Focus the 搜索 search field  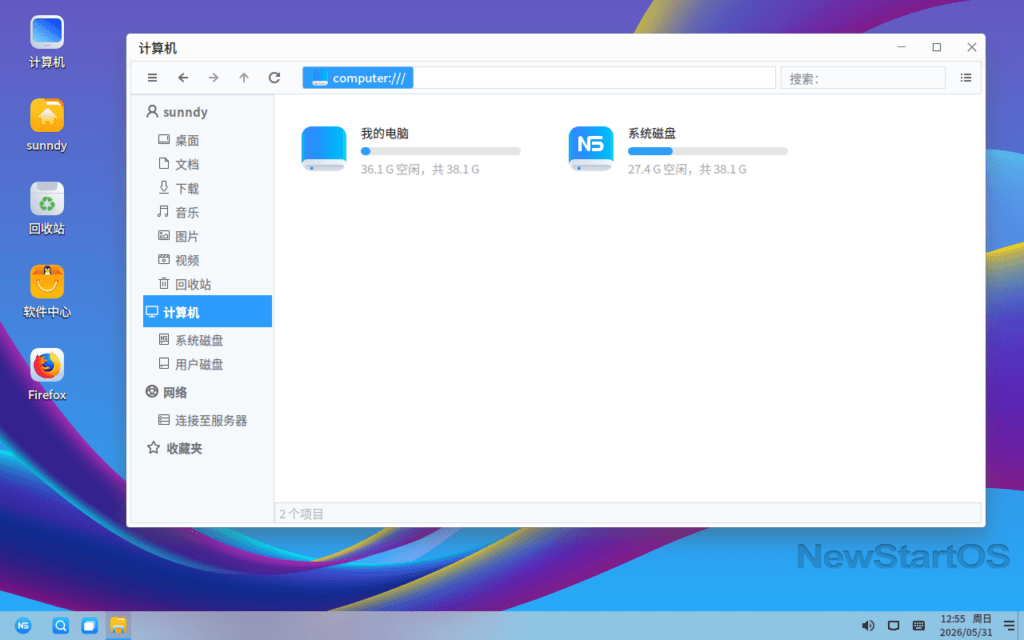(863, 78)
